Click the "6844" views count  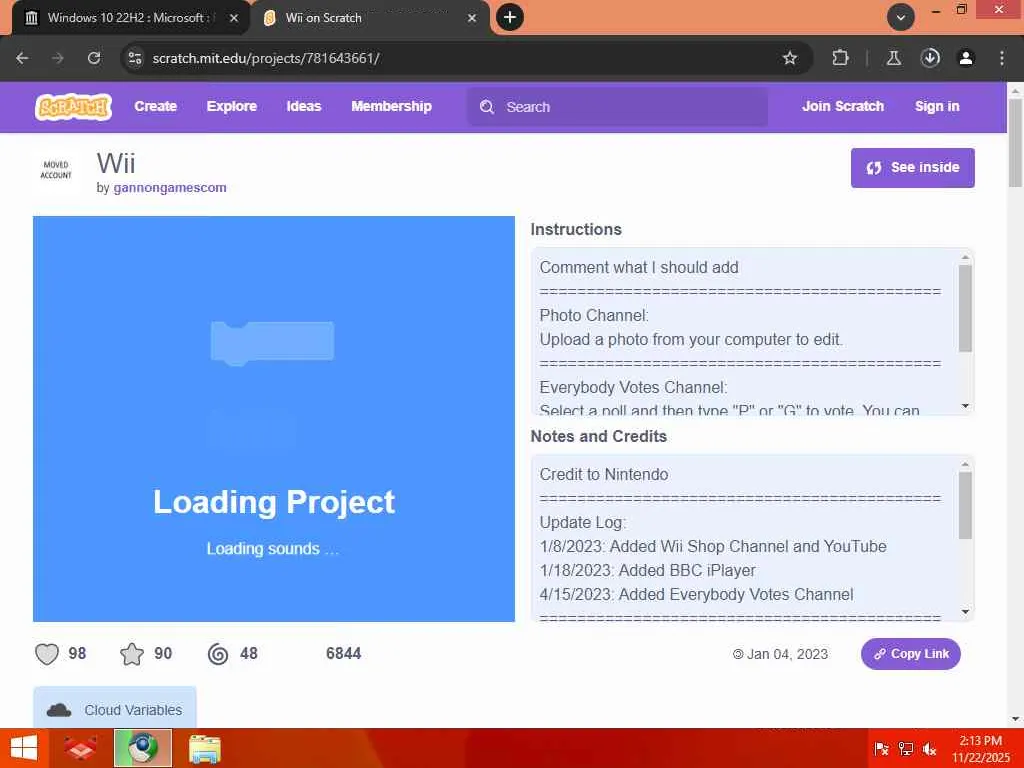click(344, 654)
